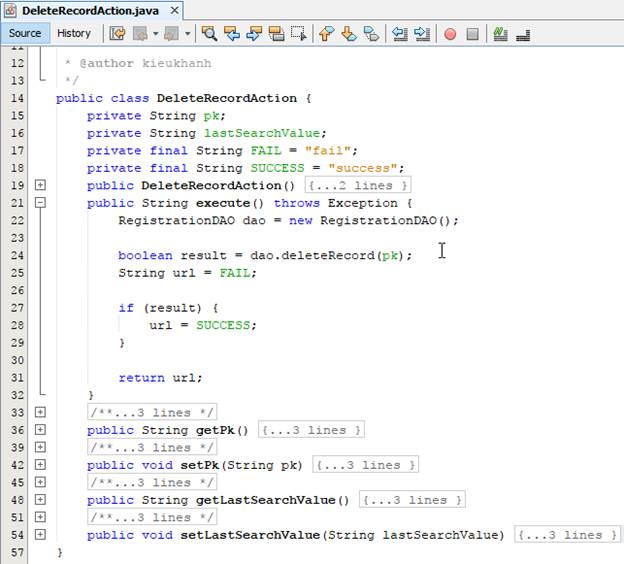Click 'url = SUCCESS;' on line 28
Screen dimensions: 624x564
click(x=203, y=325)
